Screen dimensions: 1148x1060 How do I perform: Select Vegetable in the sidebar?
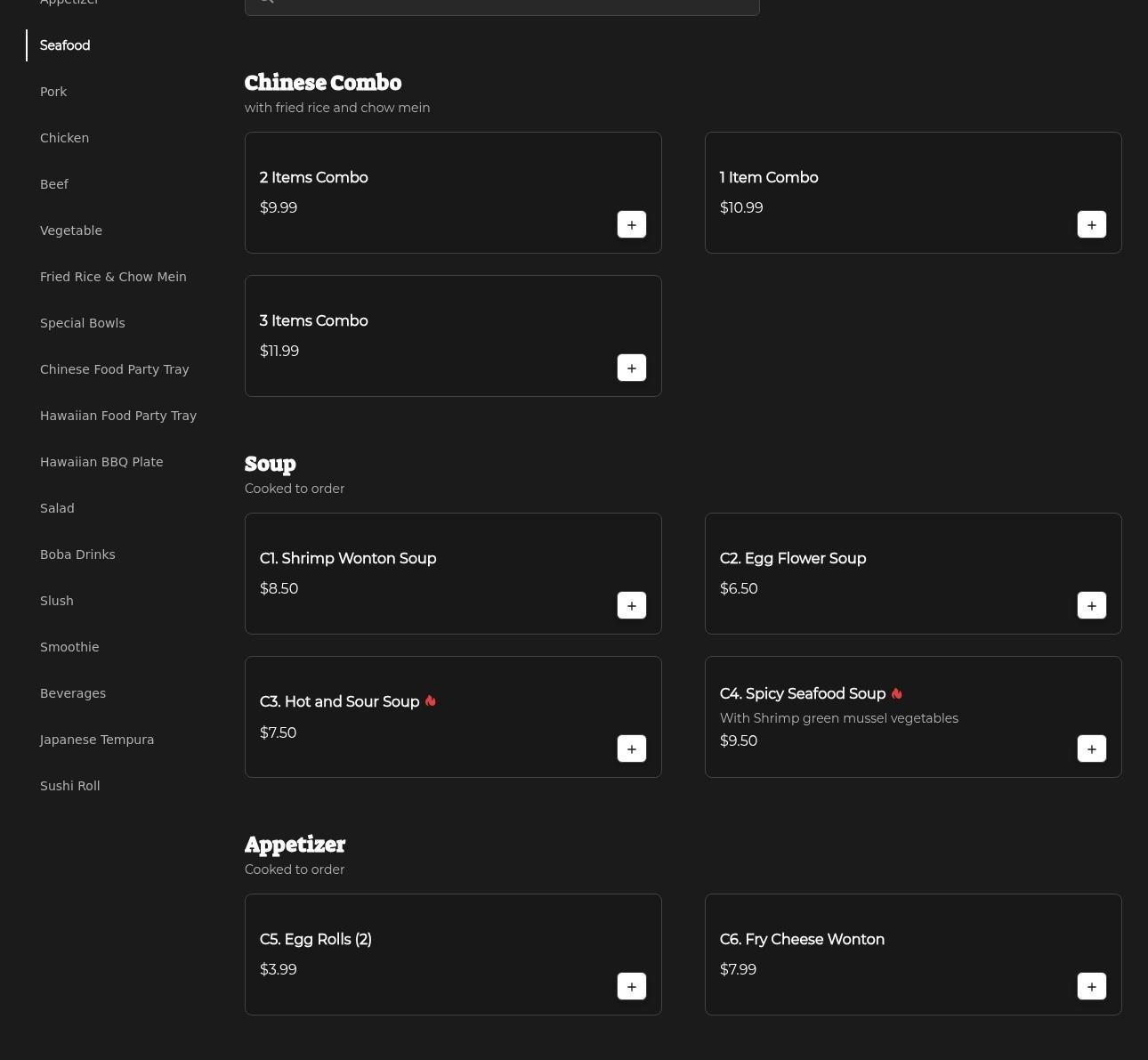coord(71,231)
